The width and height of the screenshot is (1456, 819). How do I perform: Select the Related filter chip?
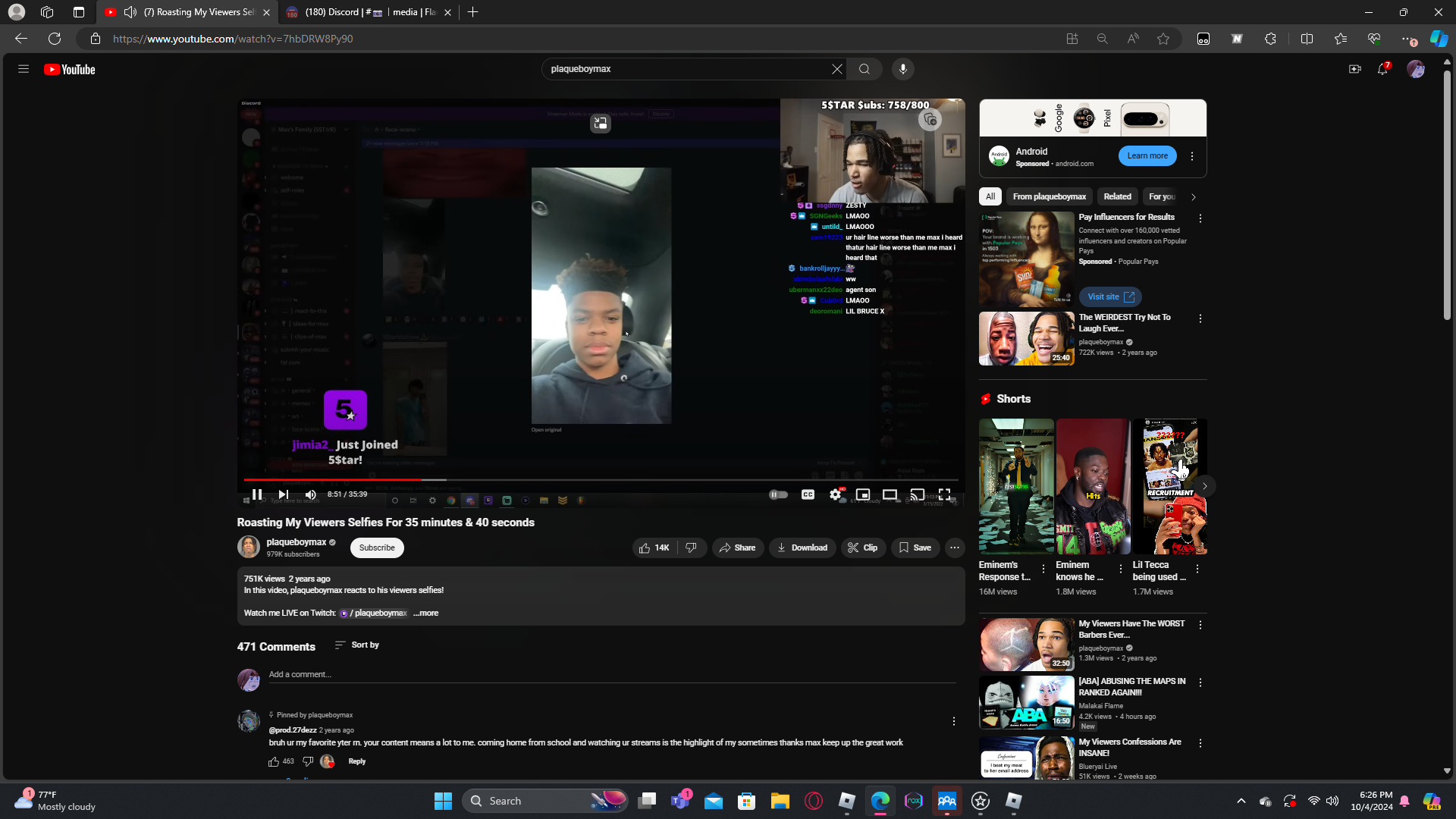tap(1118, 196)
